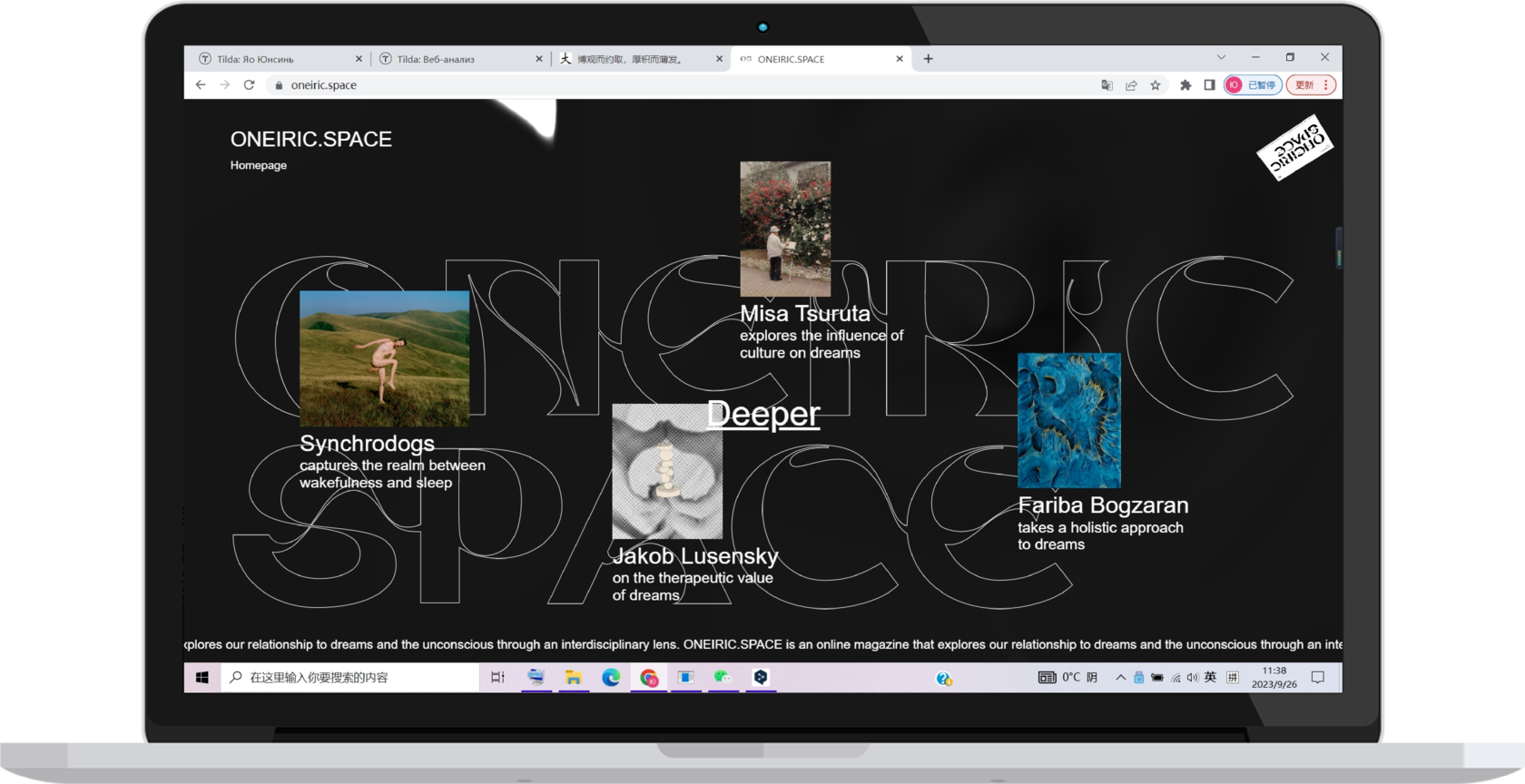Open the weather widget showing 0°C
The width and height of the screenshot is (1525, 784).
click(1068, 678)
